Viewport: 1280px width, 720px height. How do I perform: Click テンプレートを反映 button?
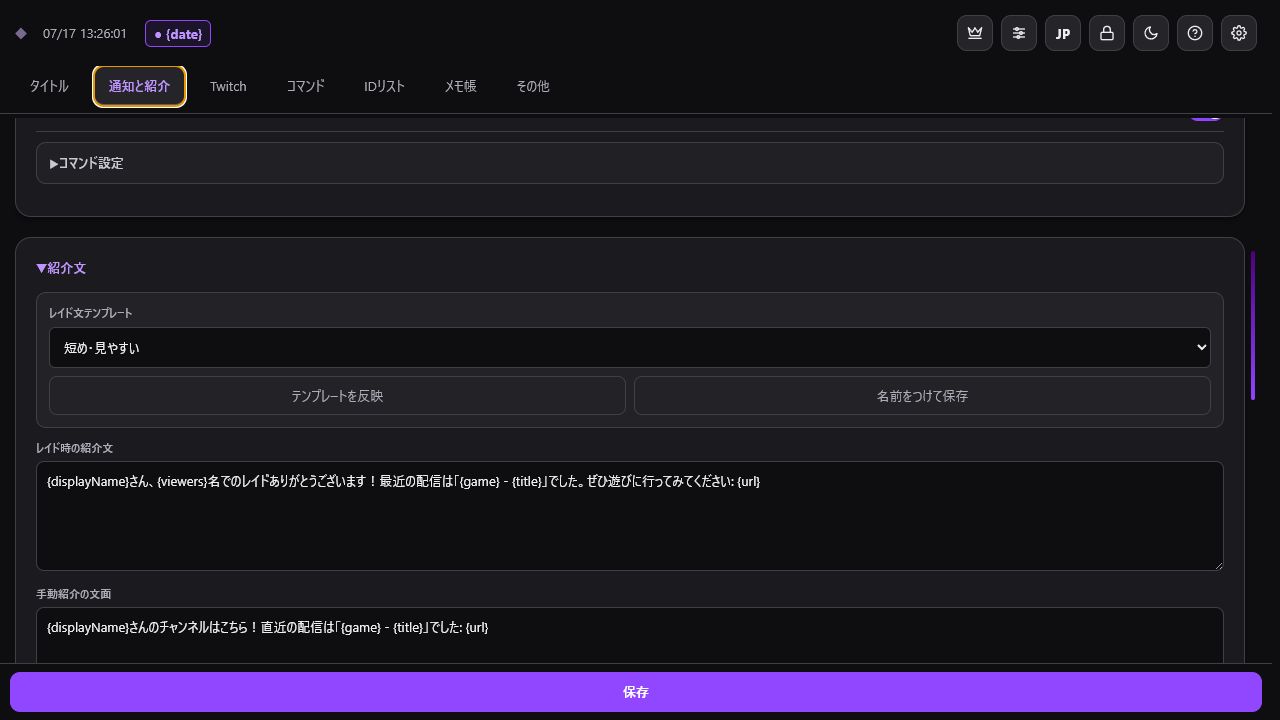337,396
